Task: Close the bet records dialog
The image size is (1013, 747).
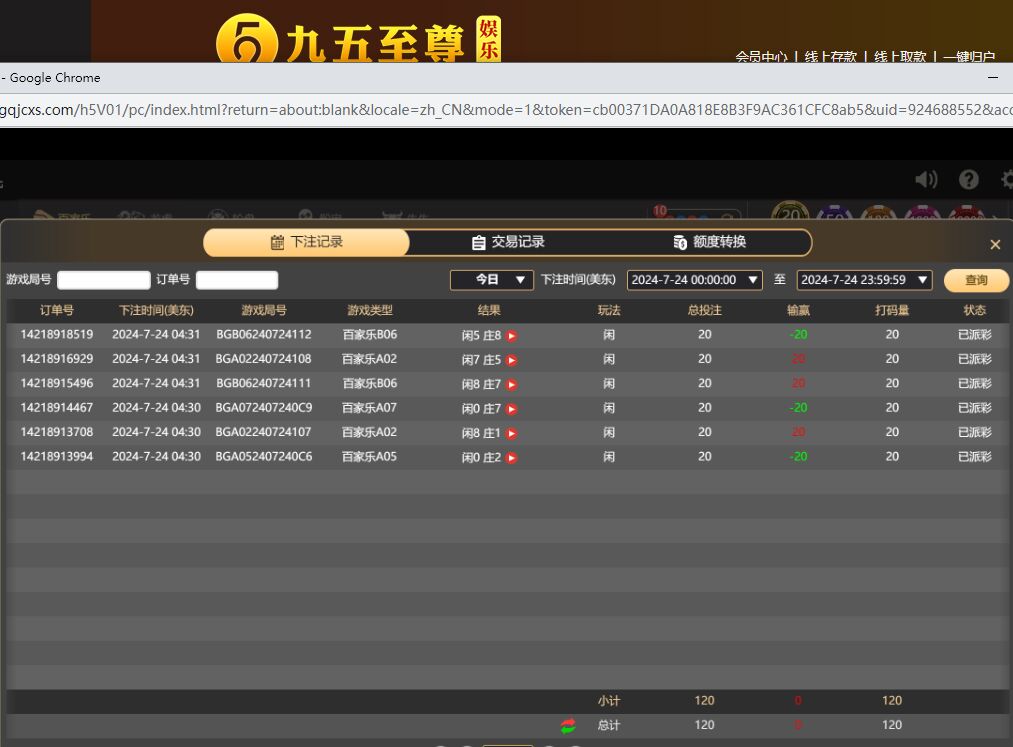Action: 995,244
